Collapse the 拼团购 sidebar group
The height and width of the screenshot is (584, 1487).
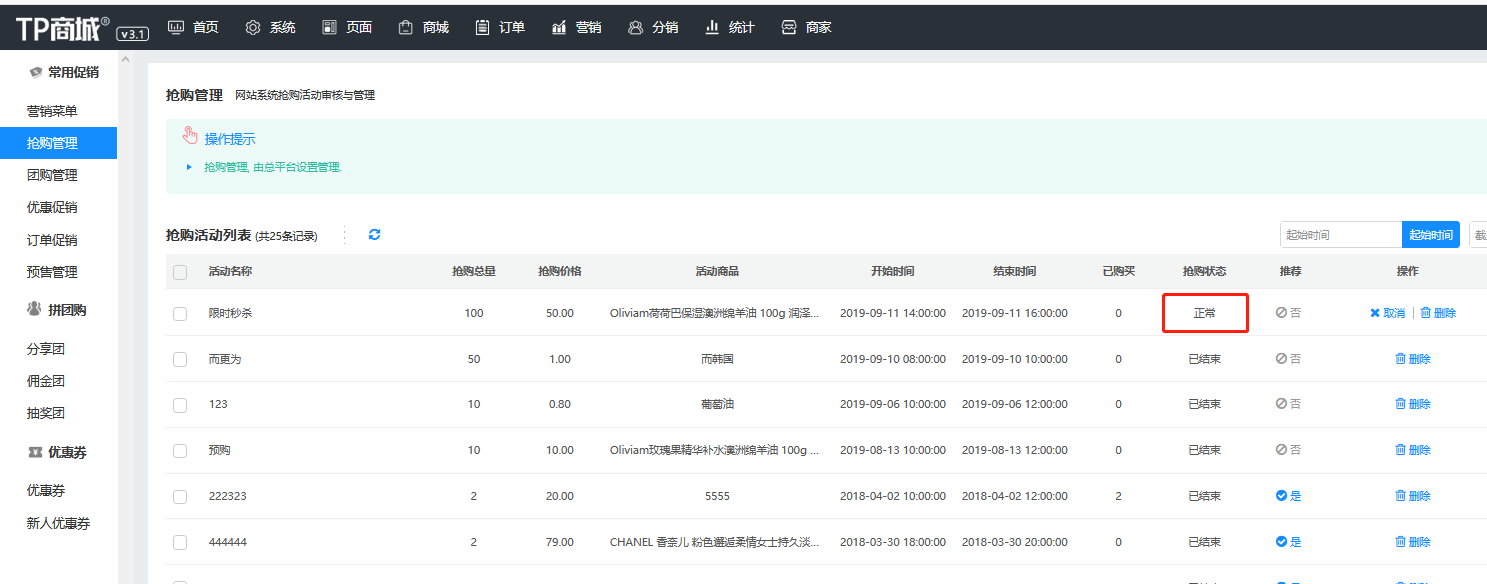coord(57,310)
